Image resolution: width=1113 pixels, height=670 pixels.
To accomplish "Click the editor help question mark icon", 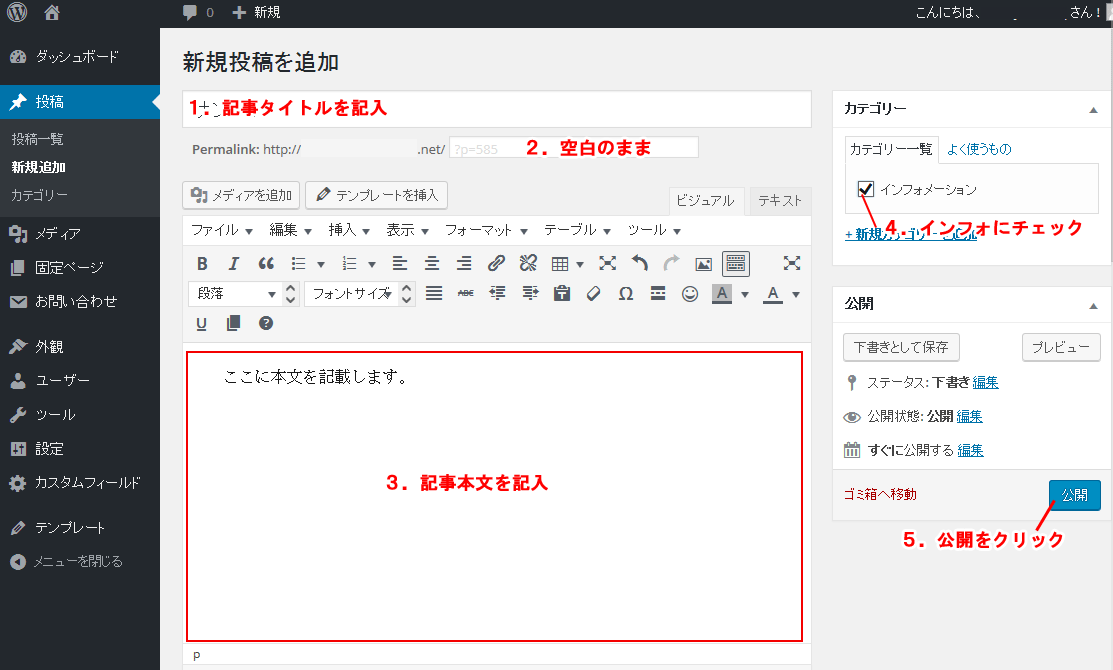I will pos(266,323).
